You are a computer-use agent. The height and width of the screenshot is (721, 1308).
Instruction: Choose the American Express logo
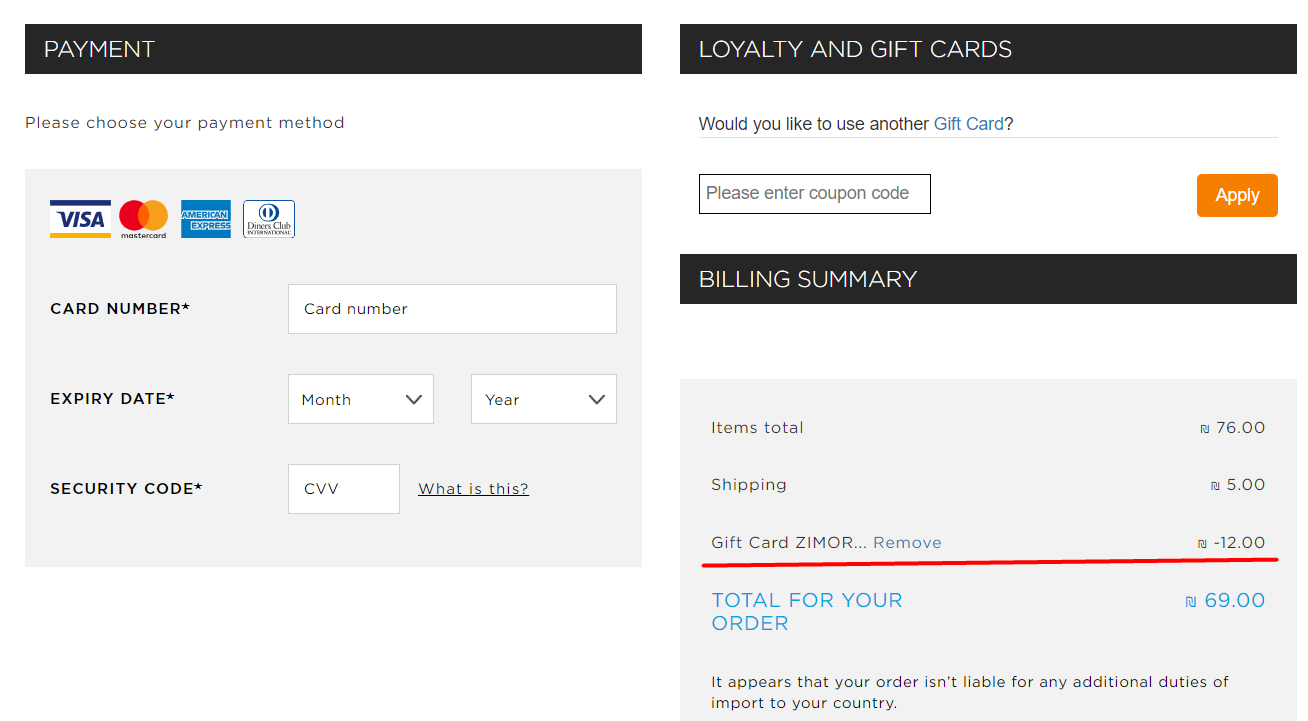point(206,219)
